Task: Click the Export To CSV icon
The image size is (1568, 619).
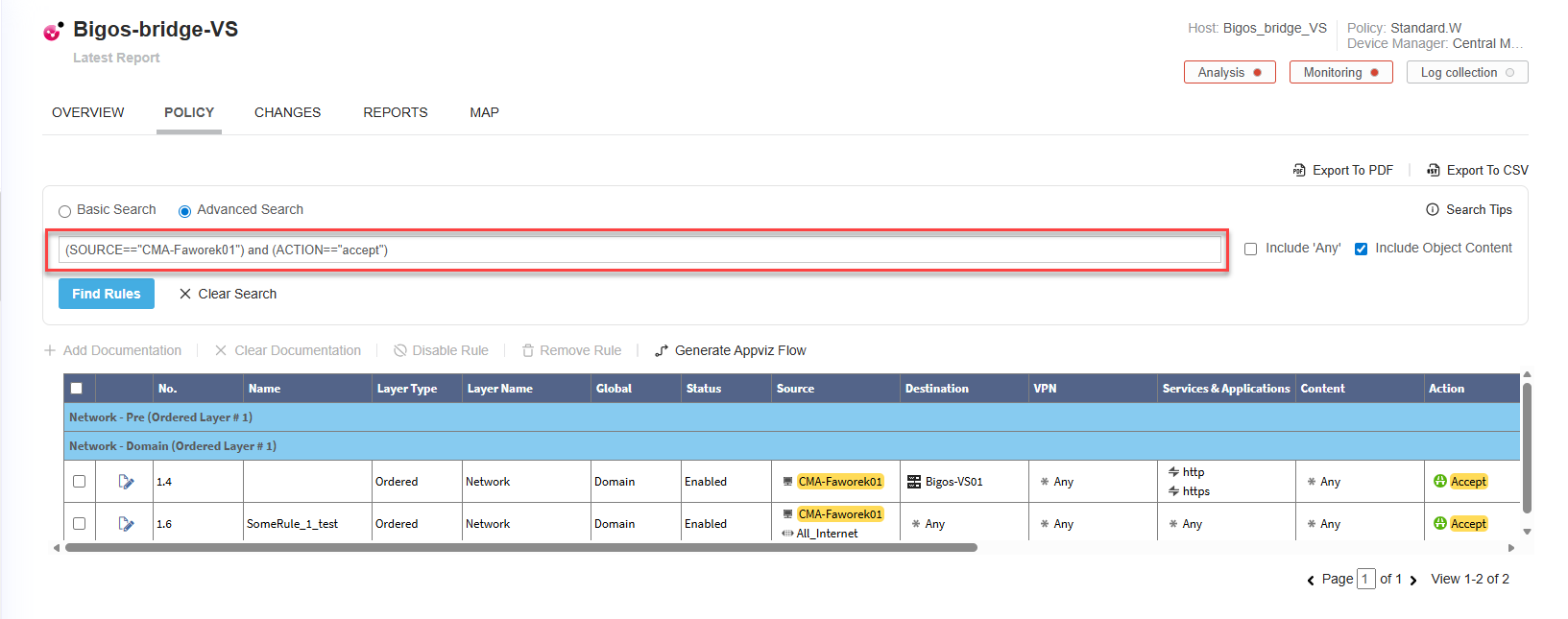Action: click(1434, 171)
